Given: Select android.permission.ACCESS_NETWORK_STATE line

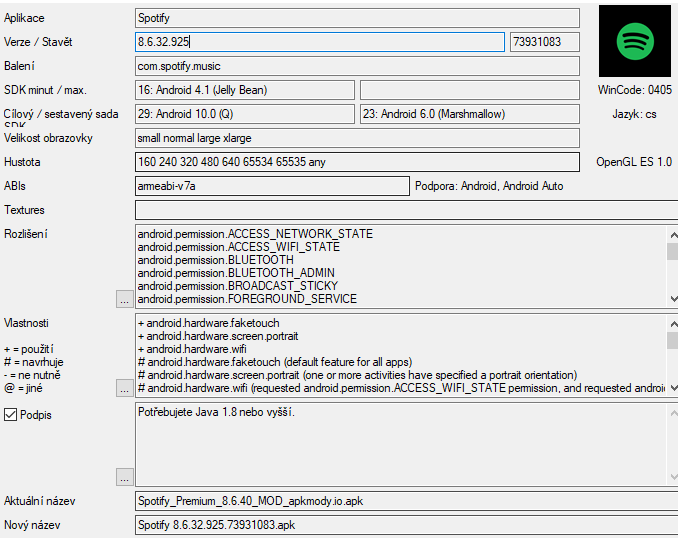Looking at the screenshot, I should (x=255, y=234).
